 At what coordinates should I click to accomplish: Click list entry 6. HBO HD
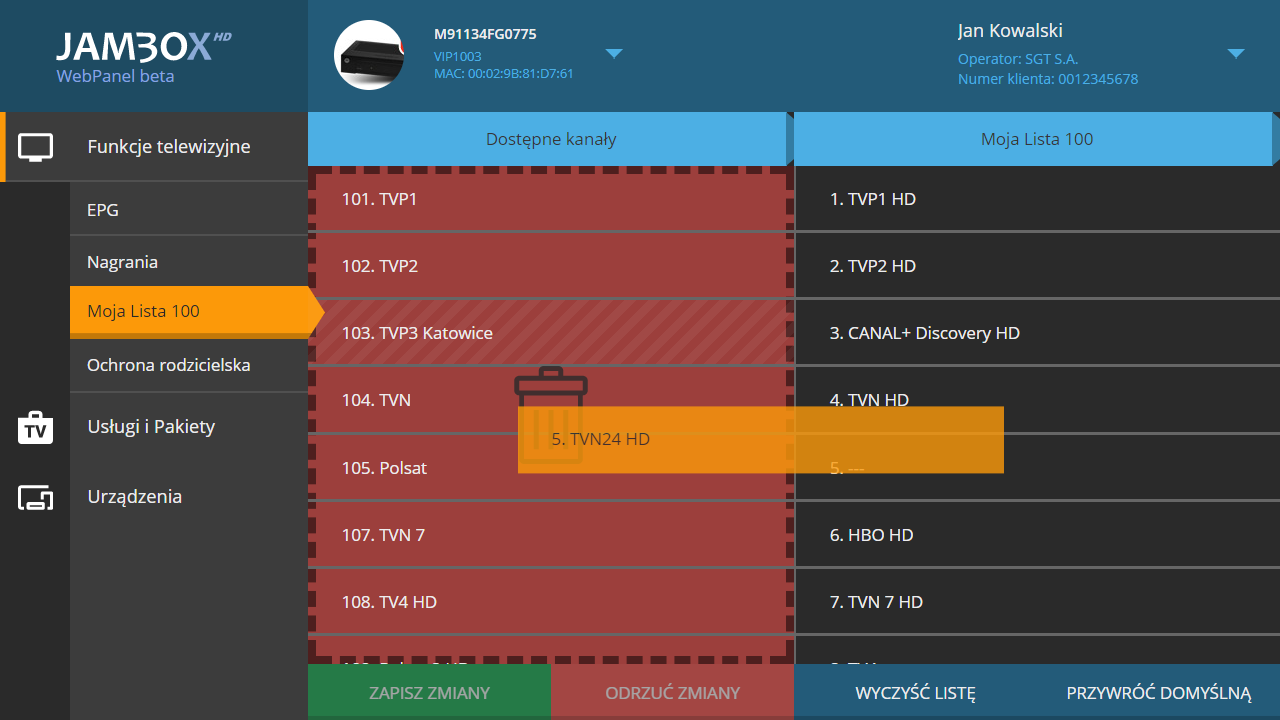tap(1037, 535)
